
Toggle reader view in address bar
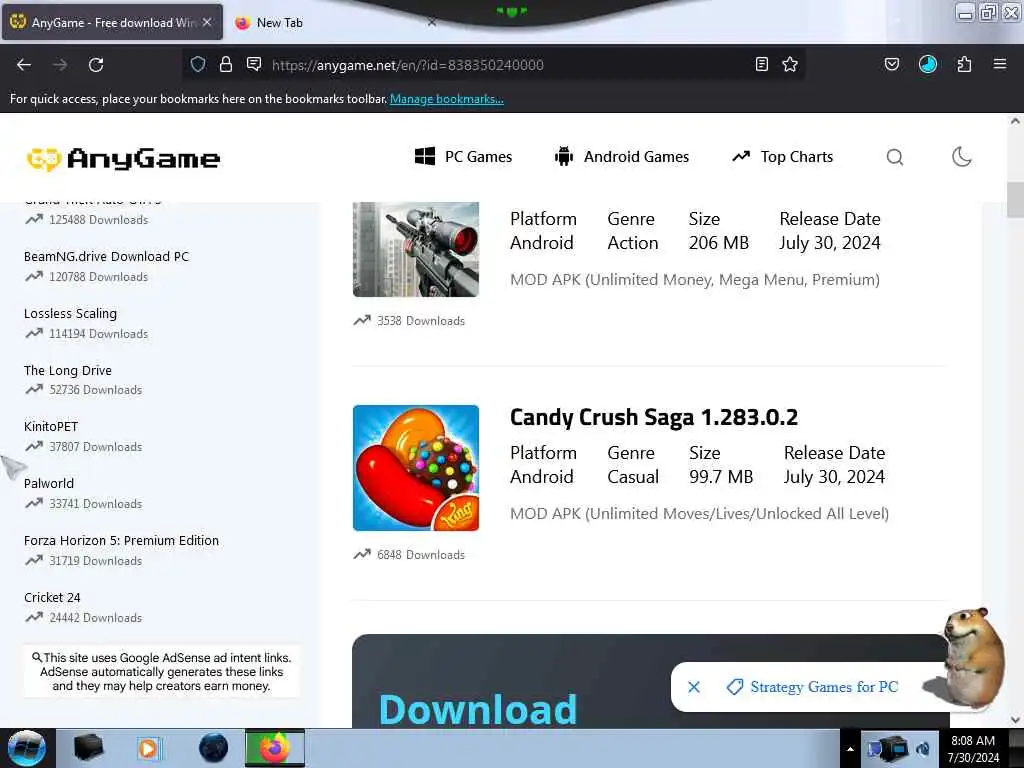[761, 64]
